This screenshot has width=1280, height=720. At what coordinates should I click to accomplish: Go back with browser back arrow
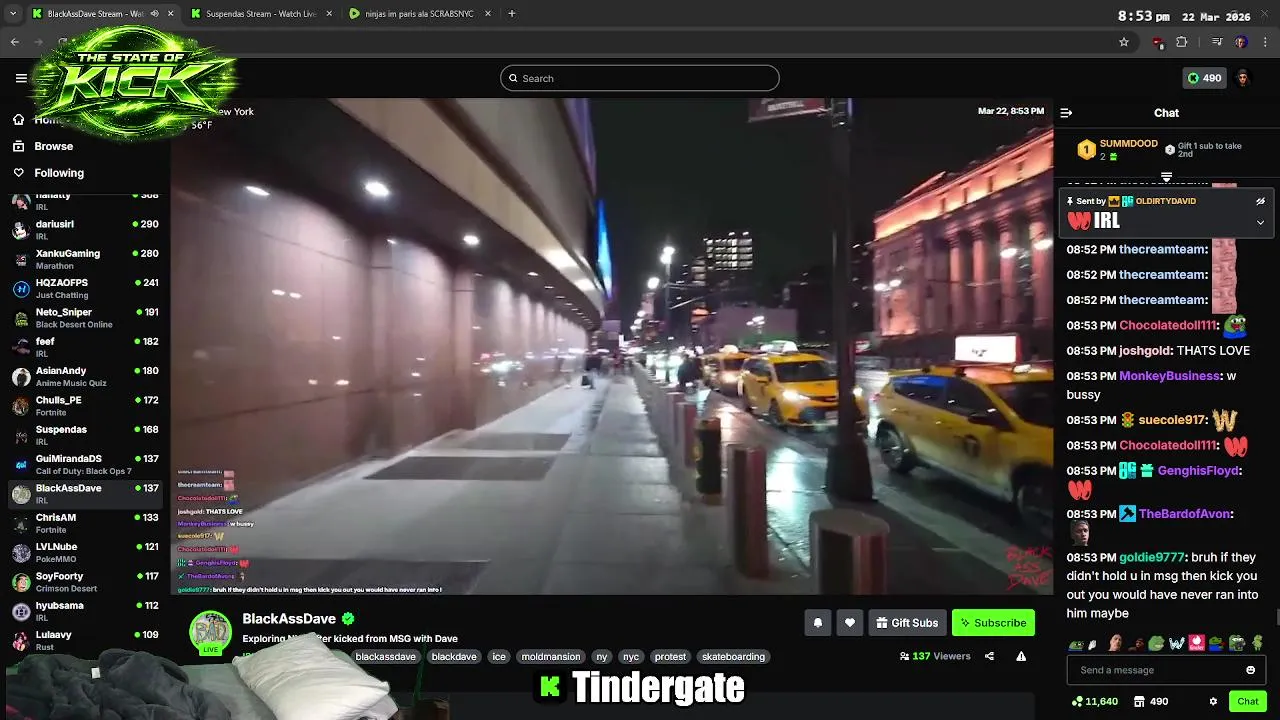tap(14, 42)
